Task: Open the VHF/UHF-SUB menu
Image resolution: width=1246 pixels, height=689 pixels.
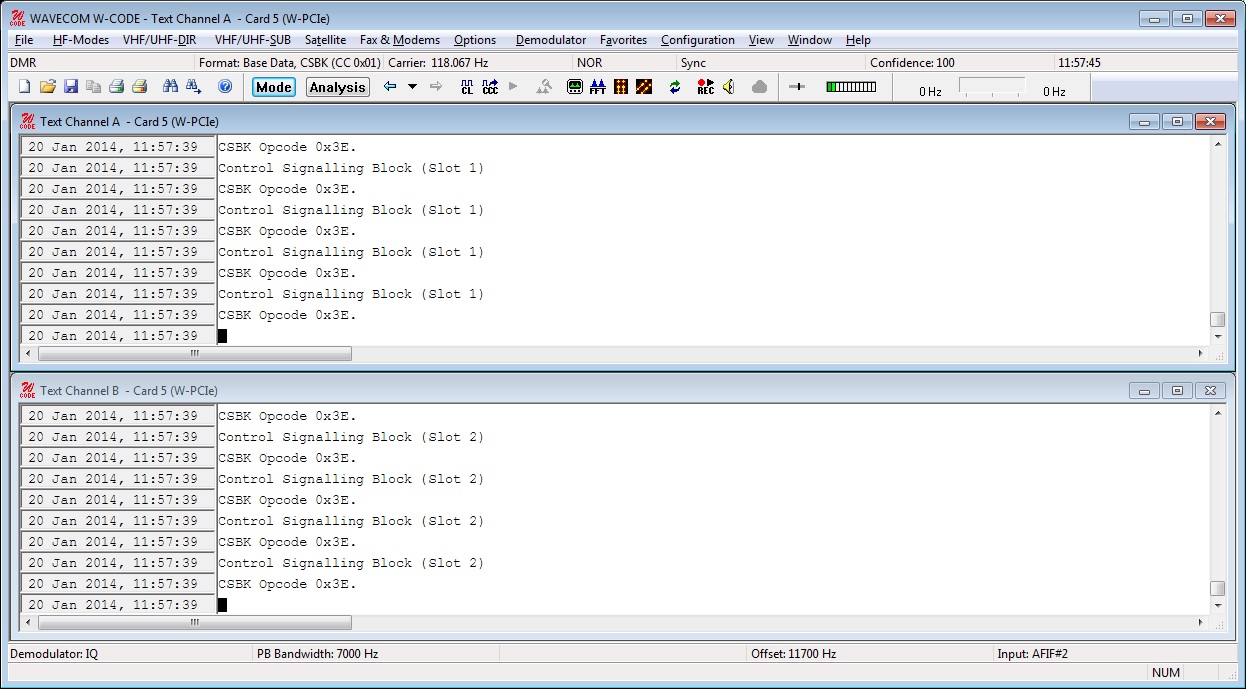Action: pos(253,40)
